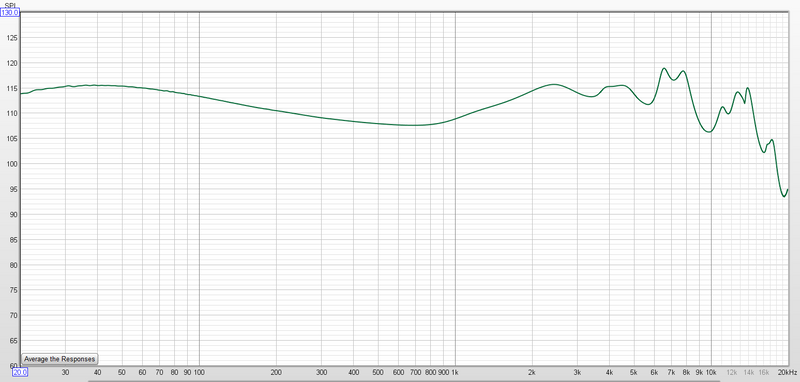Click the 5k frequency axis label
Viewport: 800px width, 382px height.
click(x=634, y=372)
